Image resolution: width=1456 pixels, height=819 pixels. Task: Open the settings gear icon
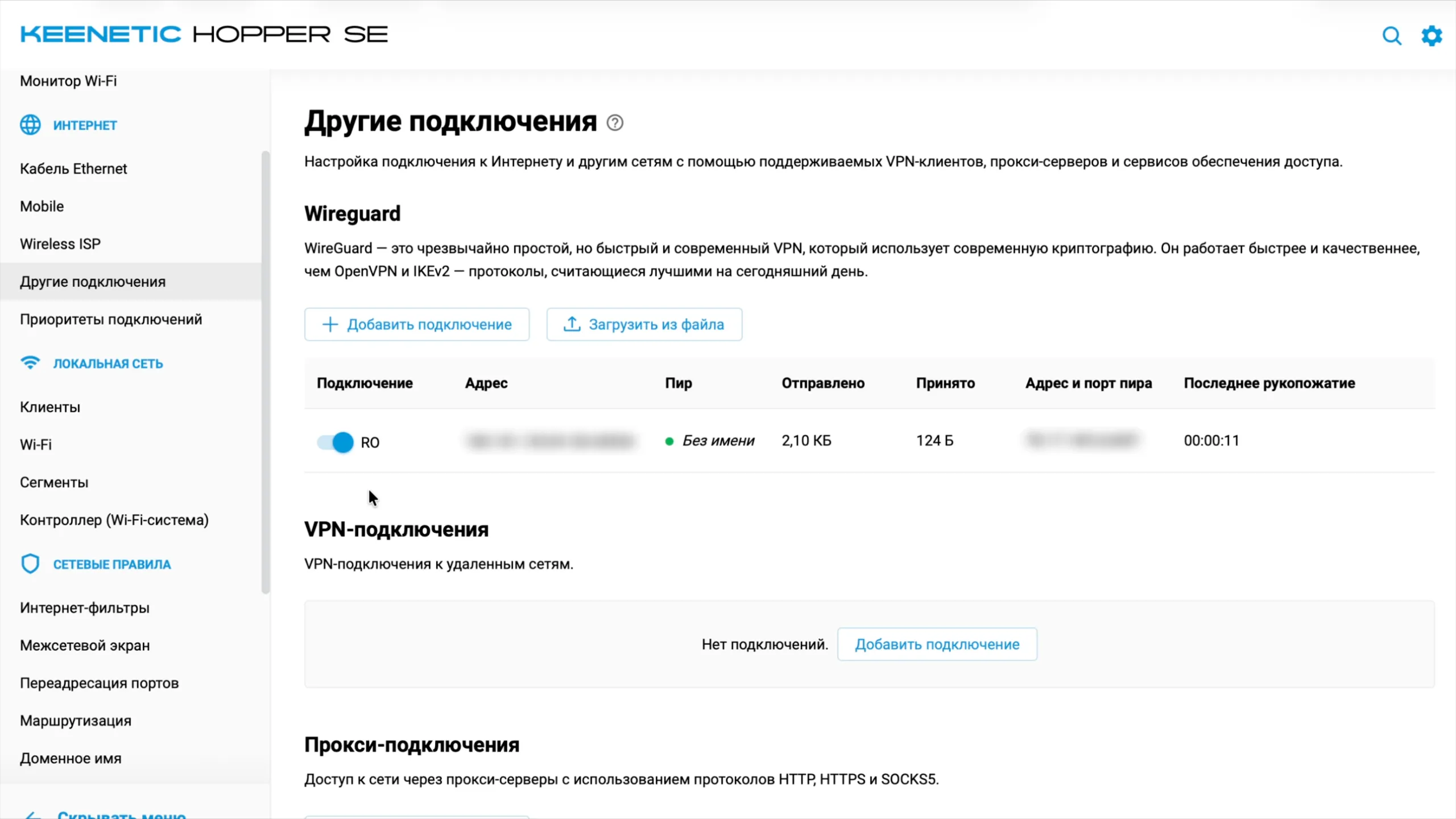coord(1432,36)
